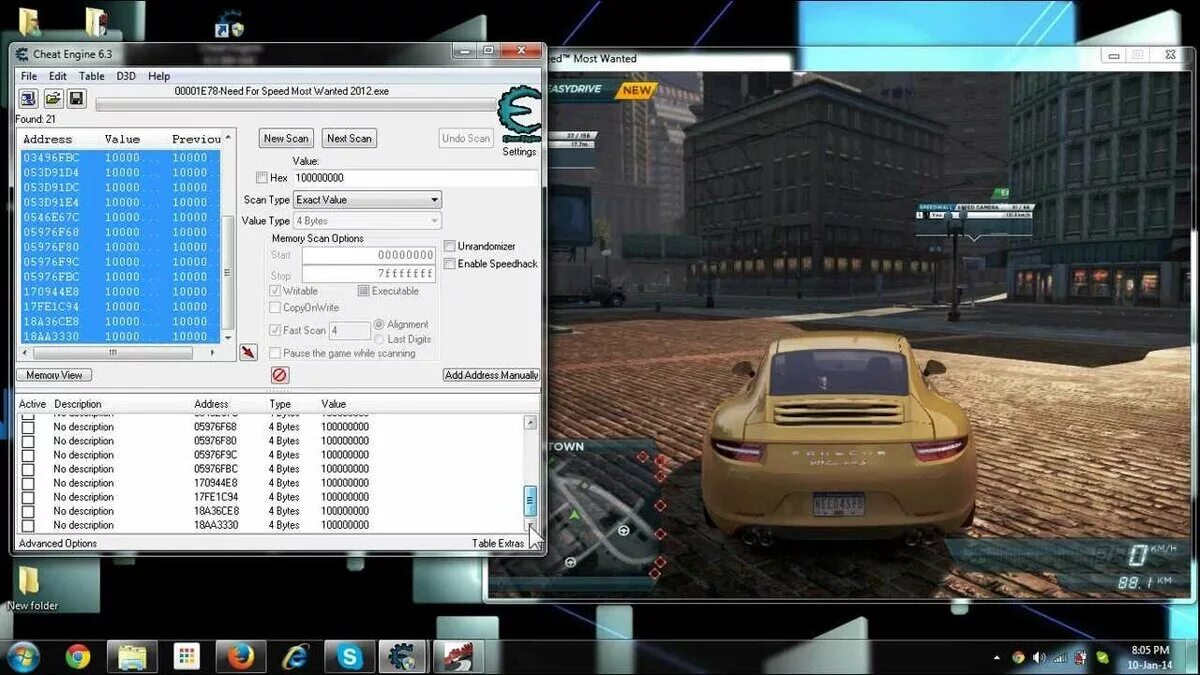Open Advanced Options
1200x675 pixels.
click(58, 543)
